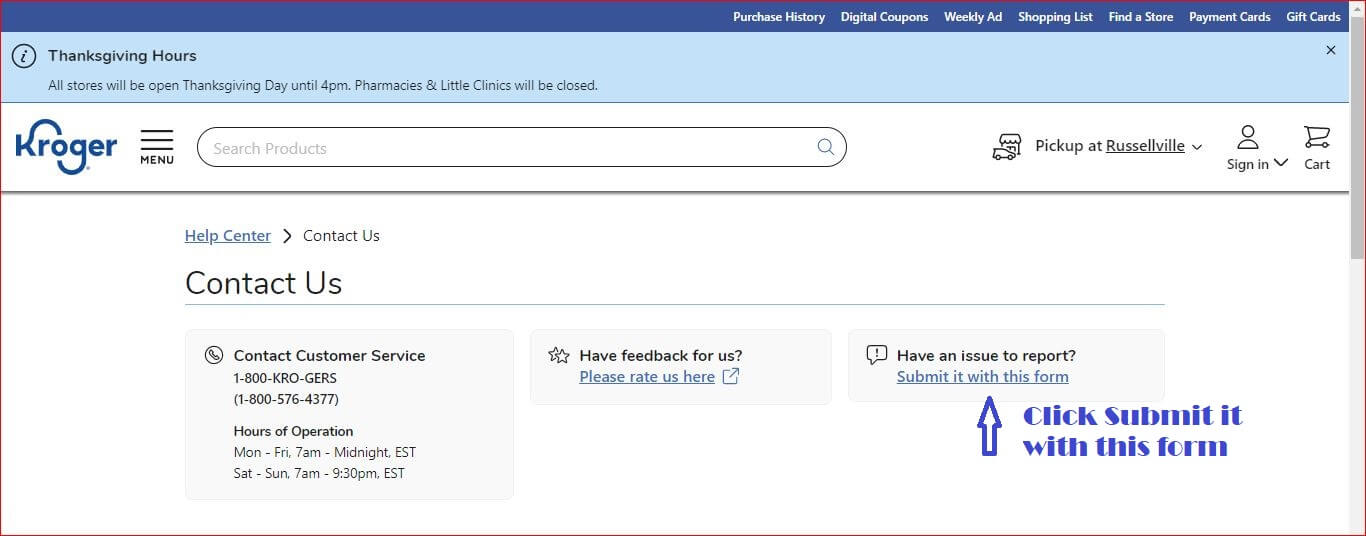Screen dimensions: 1366x536
Task: Click the external link icon after rate us
Action: point(731,376)
